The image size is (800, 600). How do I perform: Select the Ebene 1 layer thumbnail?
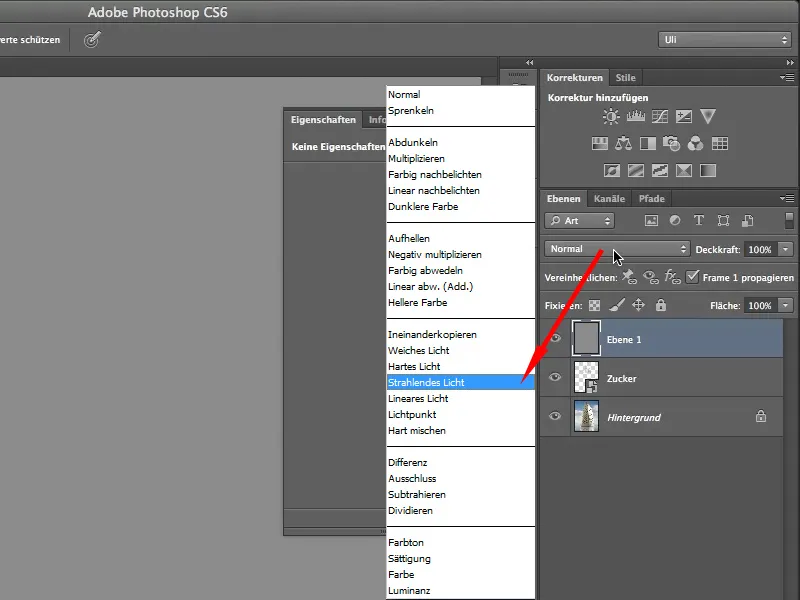586,338
